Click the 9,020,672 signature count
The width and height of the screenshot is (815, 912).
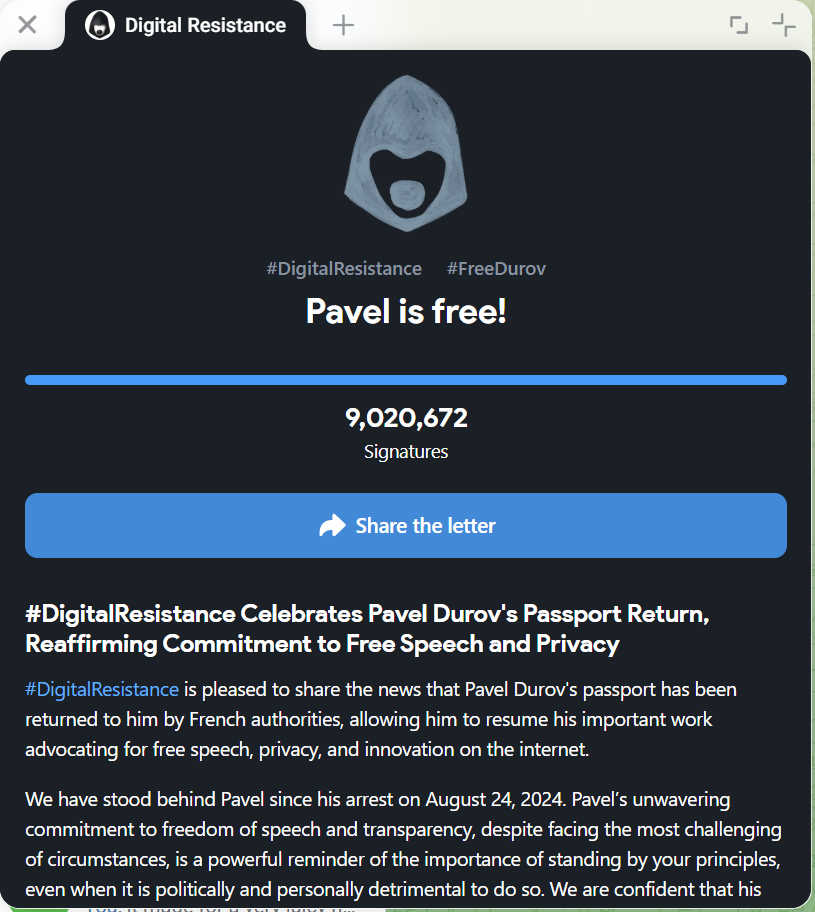click(x=406, y=418)
